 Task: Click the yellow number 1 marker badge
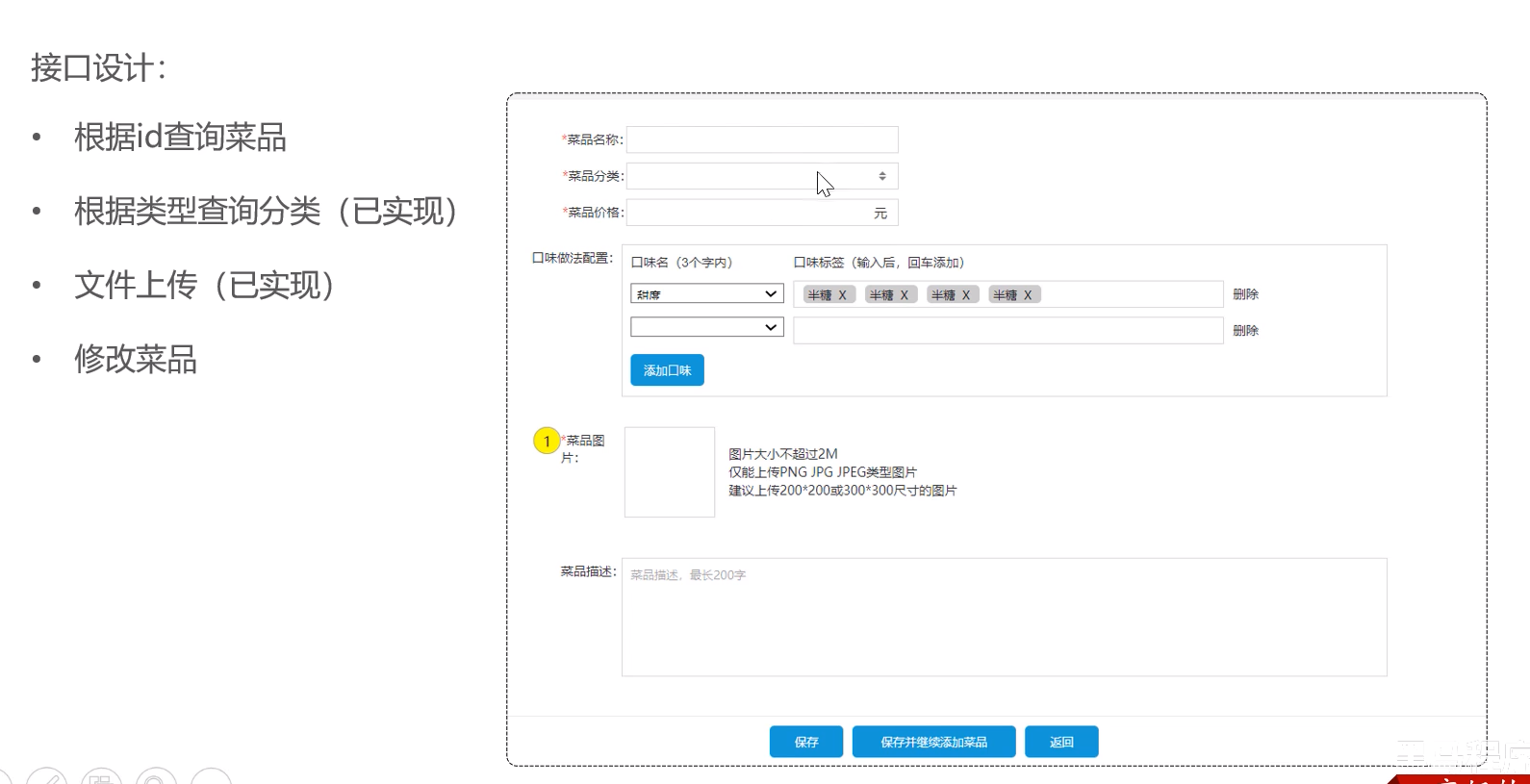click(x=547, y=442)
